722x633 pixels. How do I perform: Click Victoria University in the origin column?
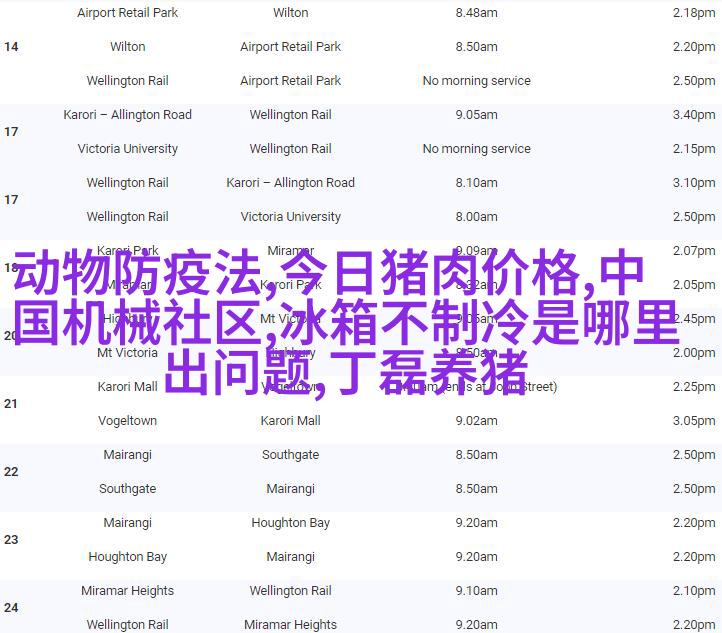[x=127, y=149]
